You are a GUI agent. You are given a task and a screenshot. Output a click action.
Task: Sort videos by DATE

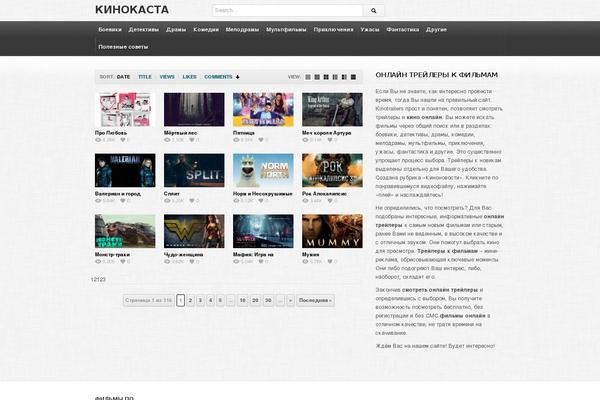click(123, 77)
